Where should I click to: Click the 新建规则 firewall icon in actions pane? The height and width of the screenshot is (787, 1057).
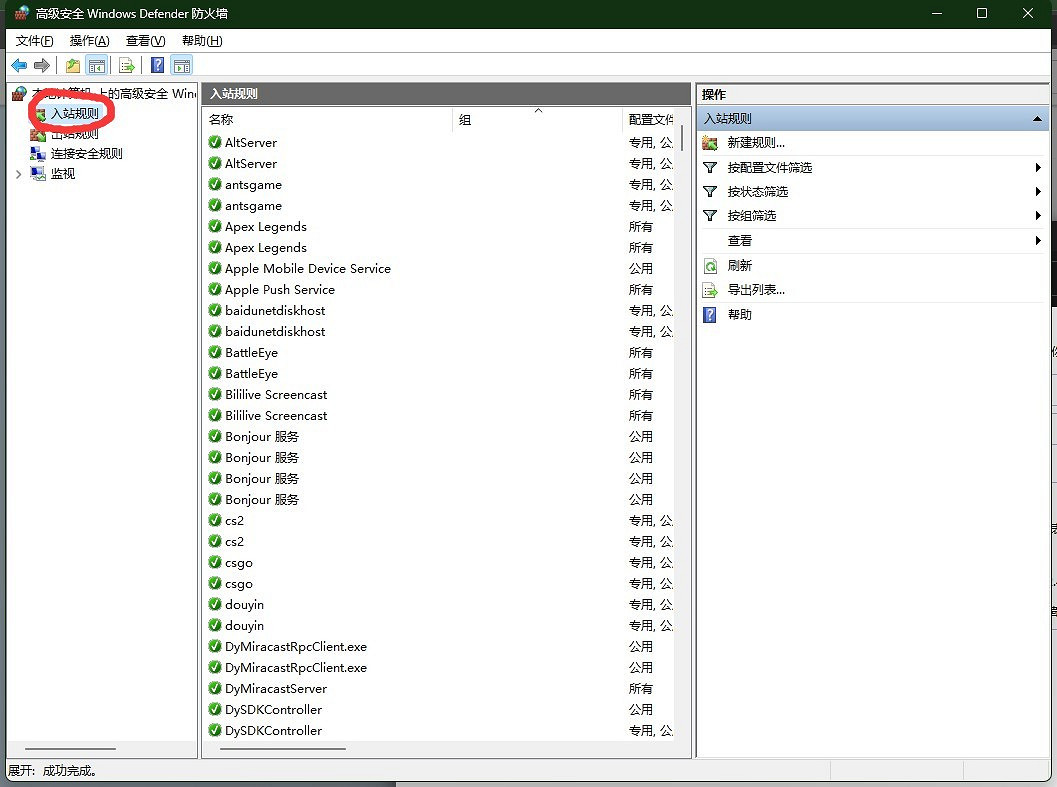coord(710,143)
